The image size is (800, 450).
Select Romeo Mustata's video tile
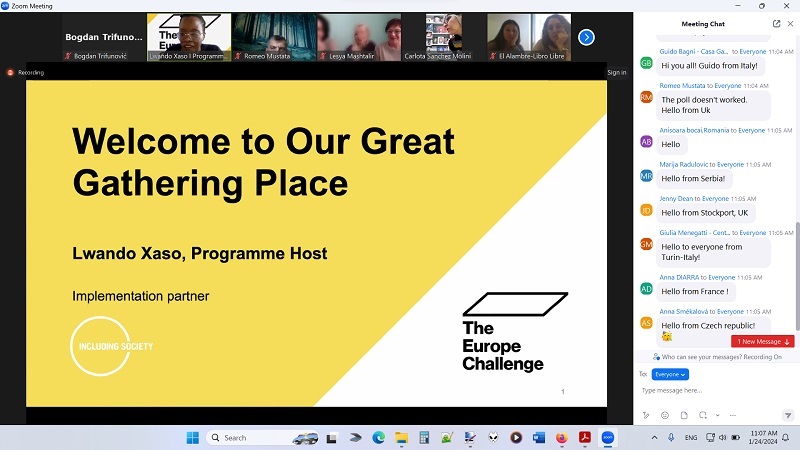[274, 37]
